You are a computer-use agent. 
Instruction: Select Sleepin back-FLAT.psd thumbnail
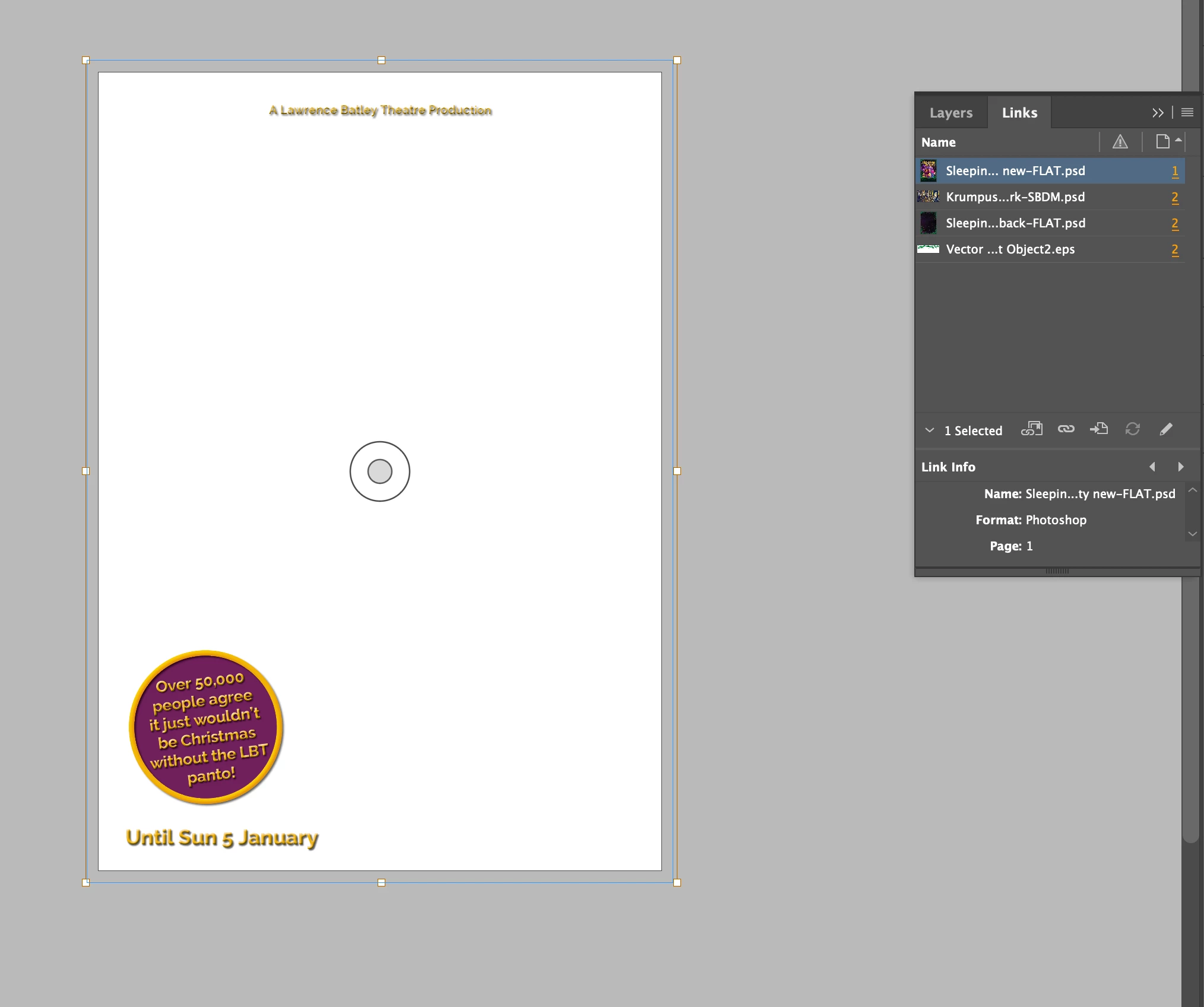(928, 223)
